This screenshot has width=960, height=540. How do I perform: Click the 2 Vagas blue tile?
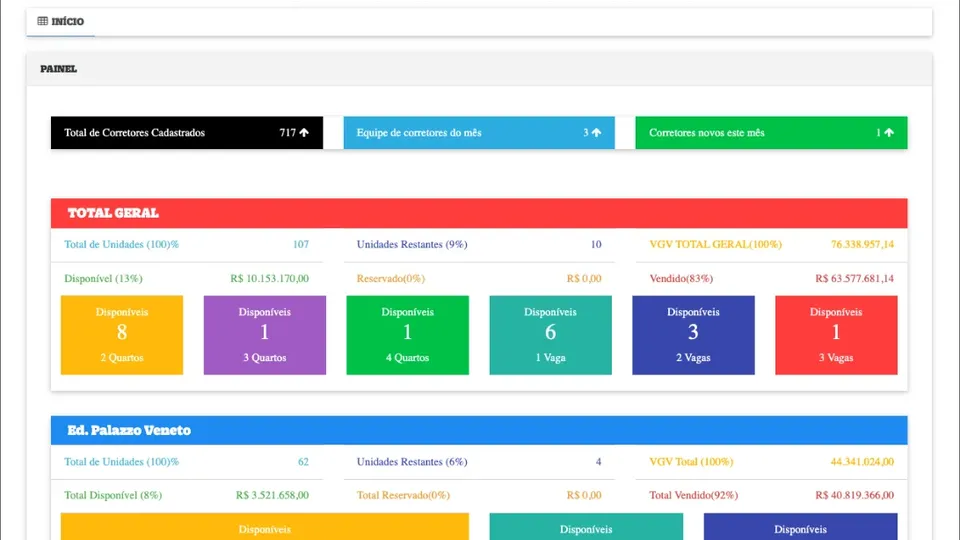693,335
